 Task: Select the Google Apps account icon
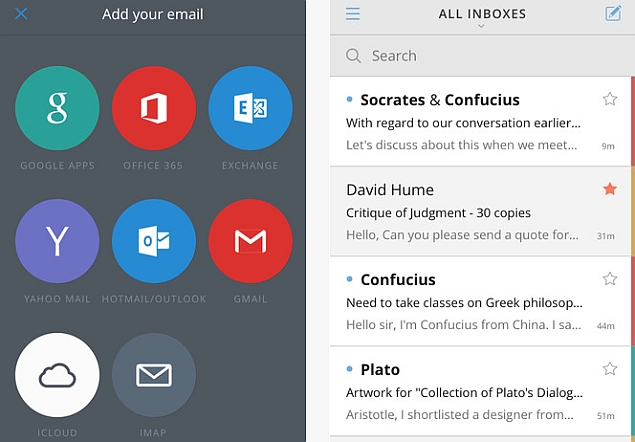pyautogui.click(x=57, y=108)
